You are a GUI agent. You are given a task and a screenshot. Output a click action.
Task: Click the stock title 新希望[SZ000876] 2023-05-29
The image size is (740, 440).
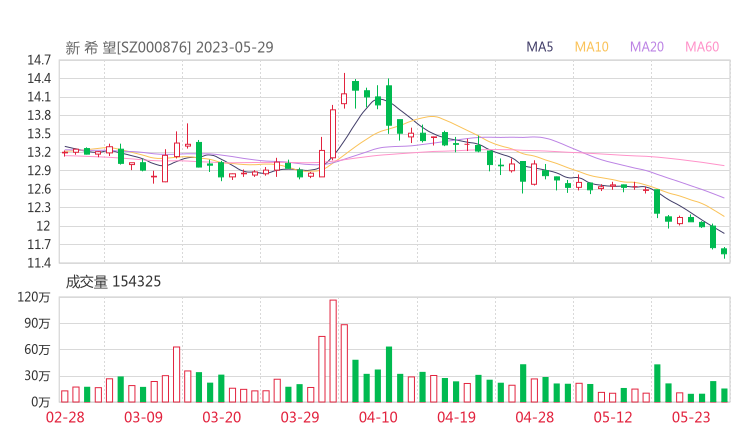click(169, 47)
